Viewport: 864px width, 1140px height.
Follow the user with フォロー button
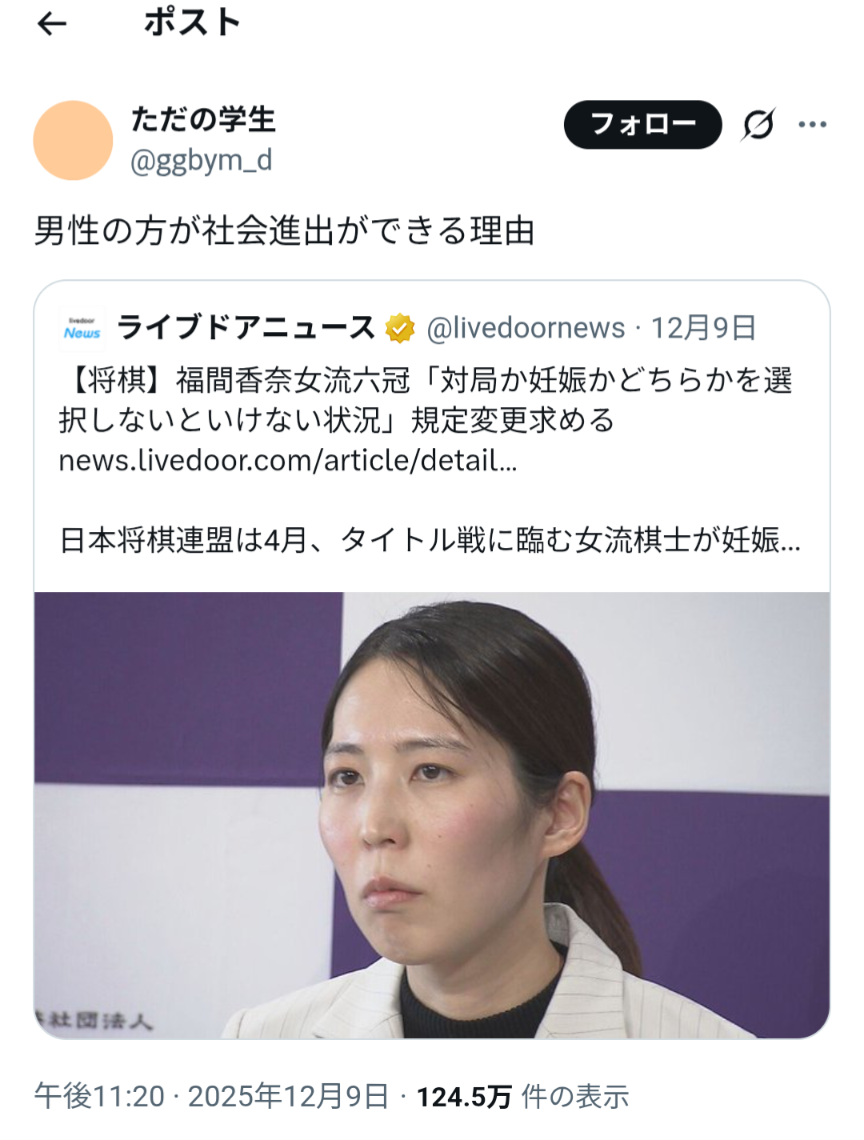point(643,125)
